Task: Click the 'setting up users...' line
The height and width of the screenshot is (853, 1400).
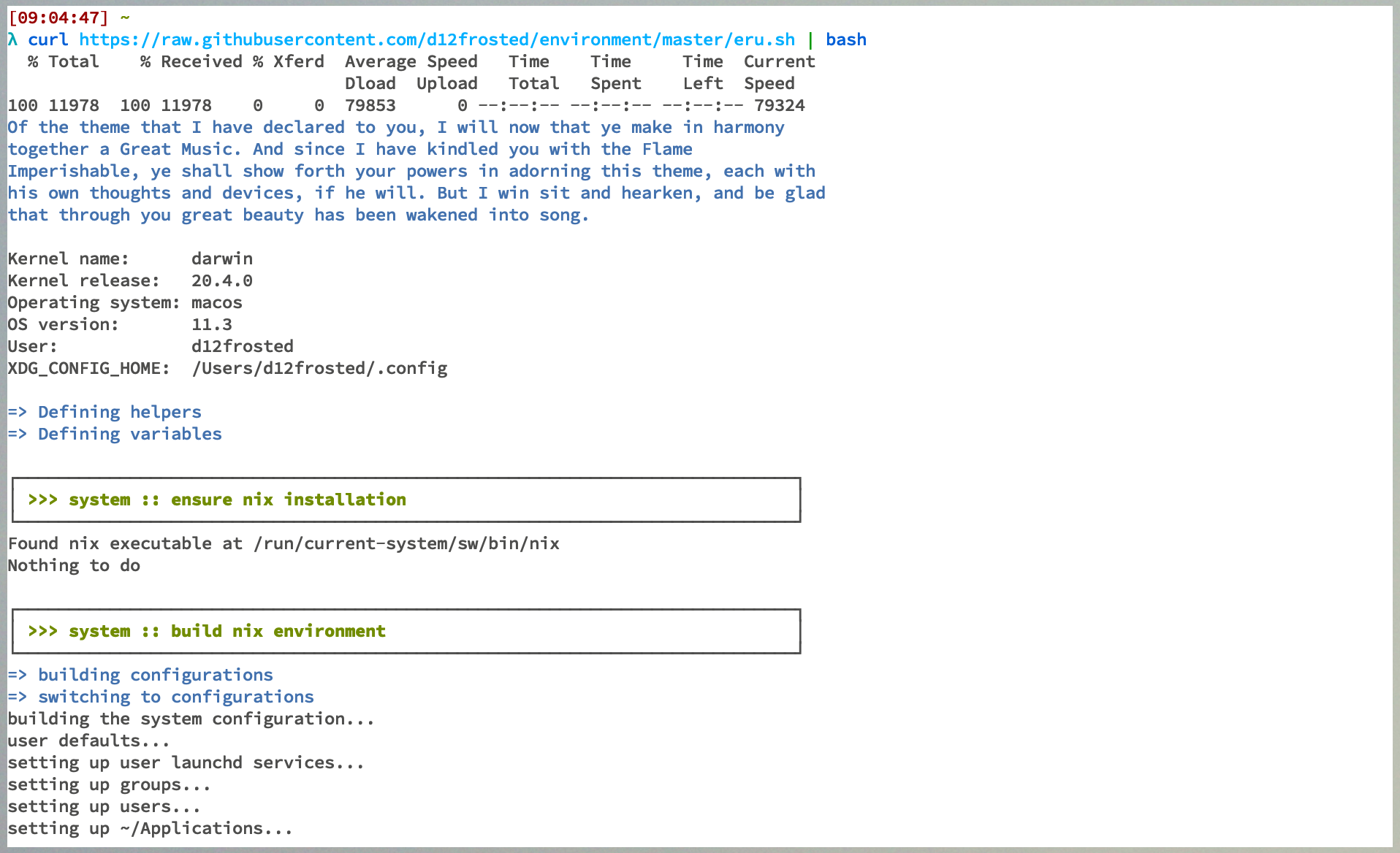Action: [104, 807]
